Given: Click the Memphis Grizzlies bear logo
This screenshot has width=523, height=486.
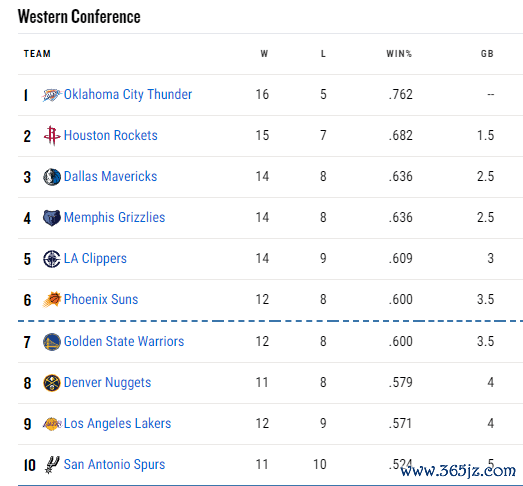Looking at the screenshot, I should [52, 217].
